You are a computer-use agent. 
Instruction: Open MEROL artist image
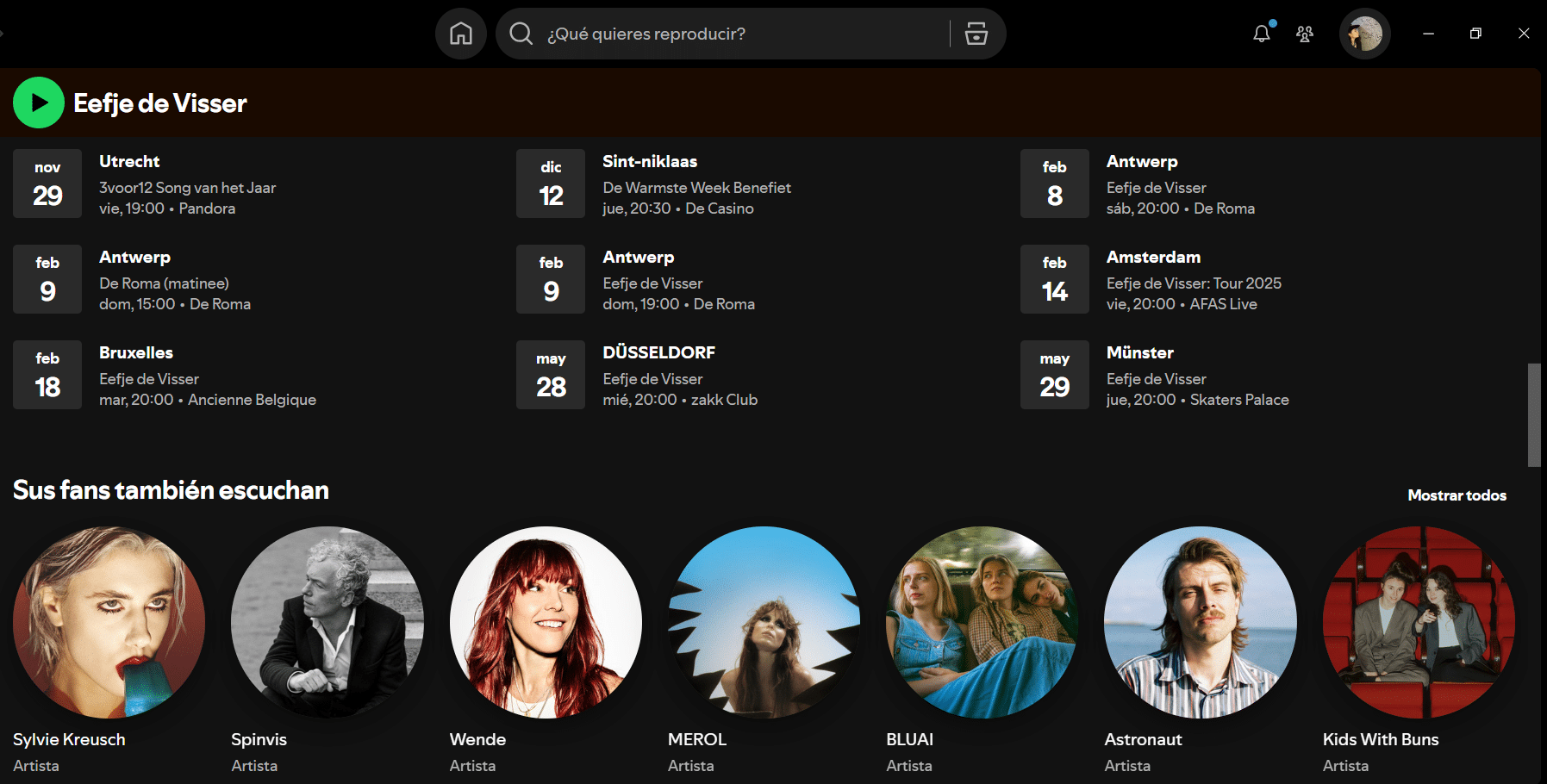764,622
